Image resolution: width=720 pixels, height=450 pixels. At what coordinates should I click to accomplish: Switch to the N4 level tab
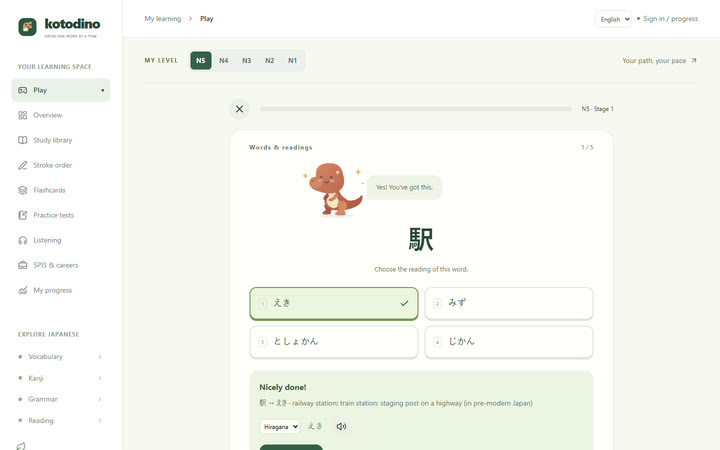coord(224,61)
